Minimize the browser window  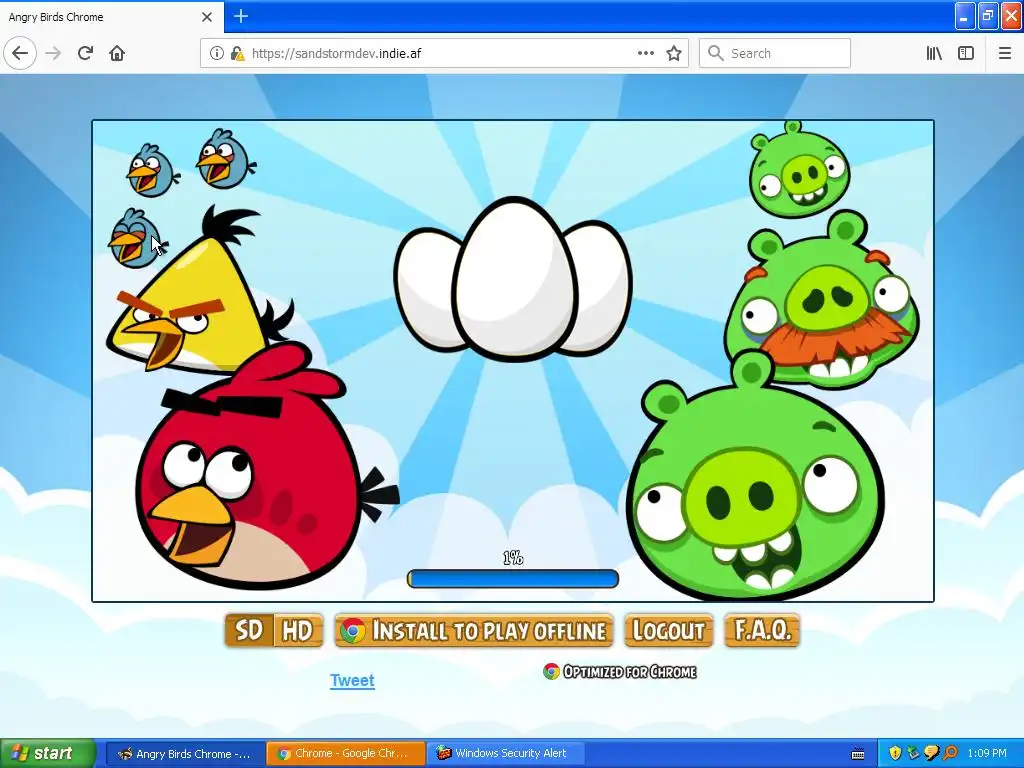[x=965, y=16]
